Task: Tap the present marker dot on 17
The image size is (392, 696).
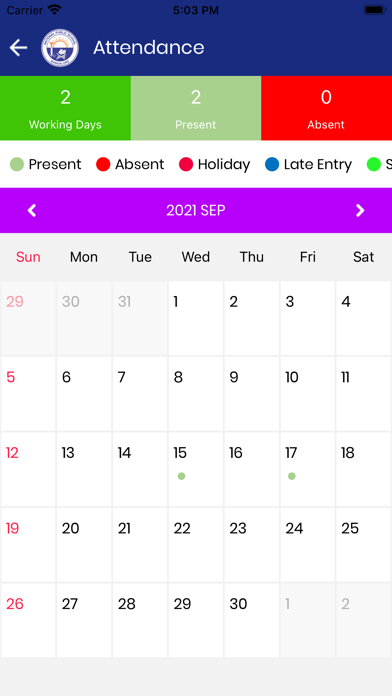Action: [291, 476]
